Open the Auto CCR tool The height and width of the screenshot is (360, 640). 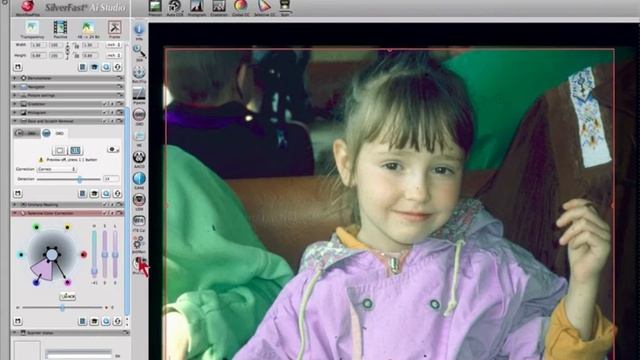coord(175,7)
